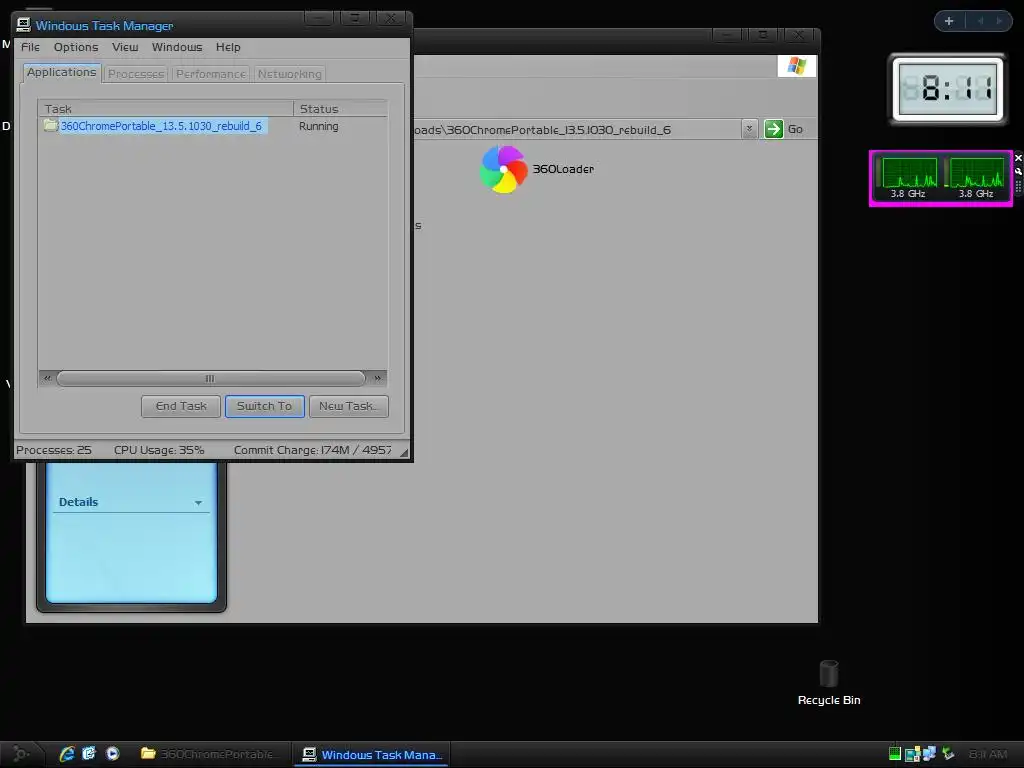1024x768 pixels.
Task: Click the CPU Usage: 35% status entry
Action: pos(159,450)
